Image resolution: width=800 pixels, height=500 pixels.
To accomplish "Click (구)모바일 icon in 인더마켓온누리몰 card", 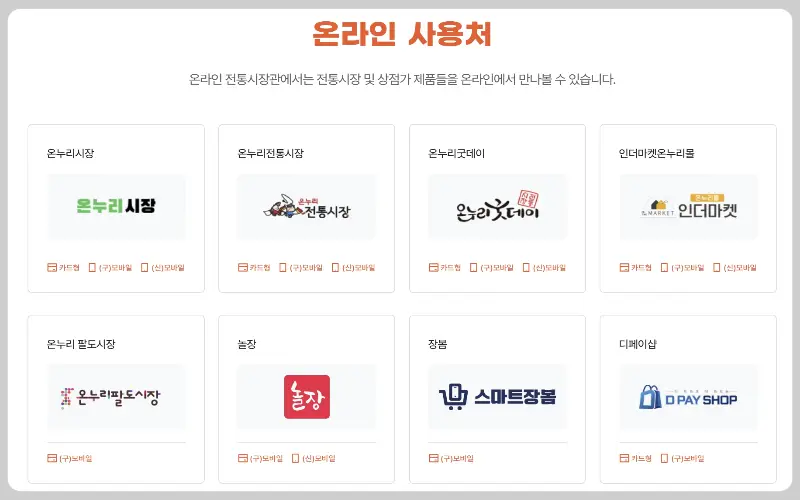I will (665, 267).
